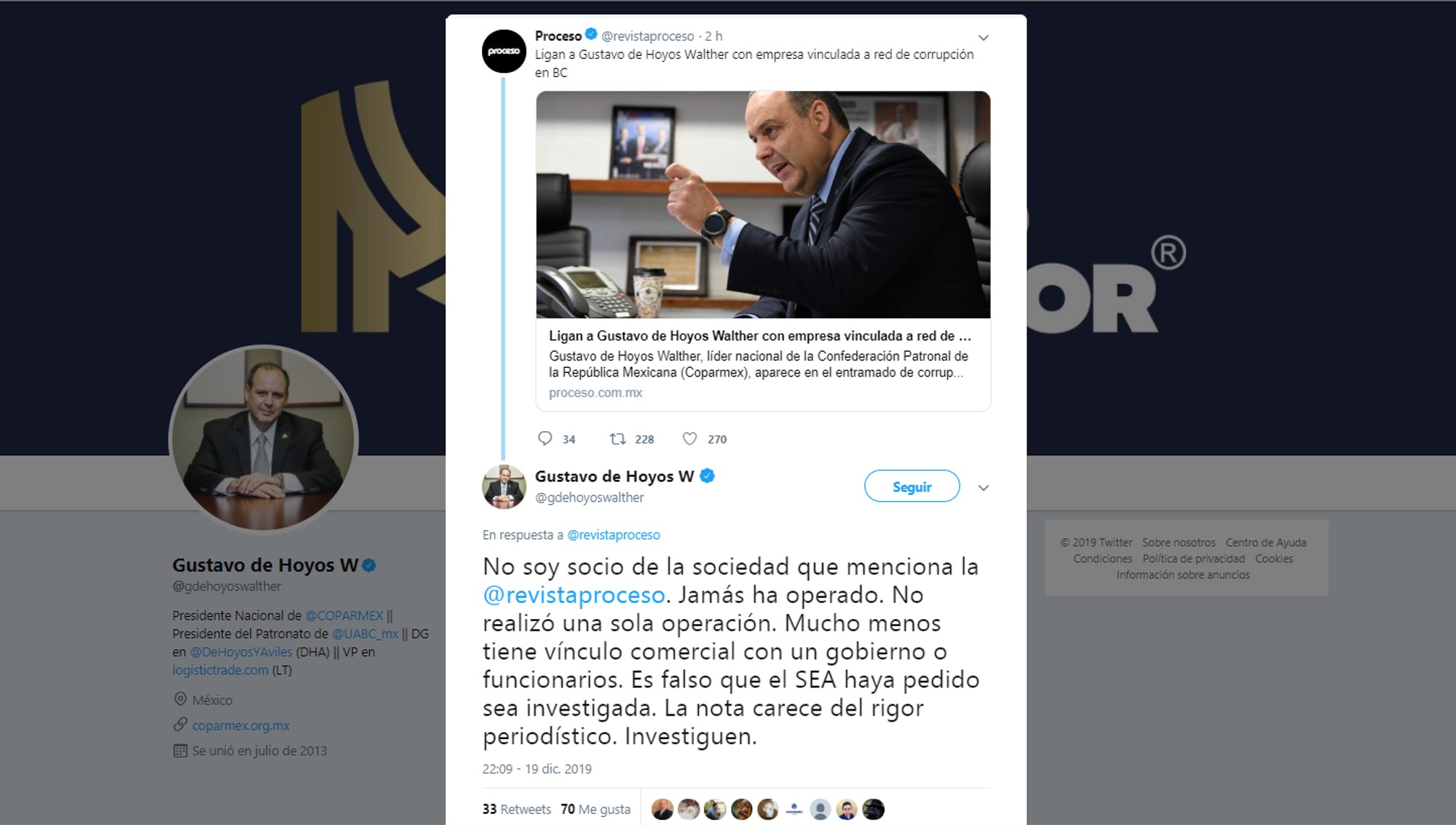Open the article preview image in Proceso tweet
1456x825 pixels.
(763, 205)
